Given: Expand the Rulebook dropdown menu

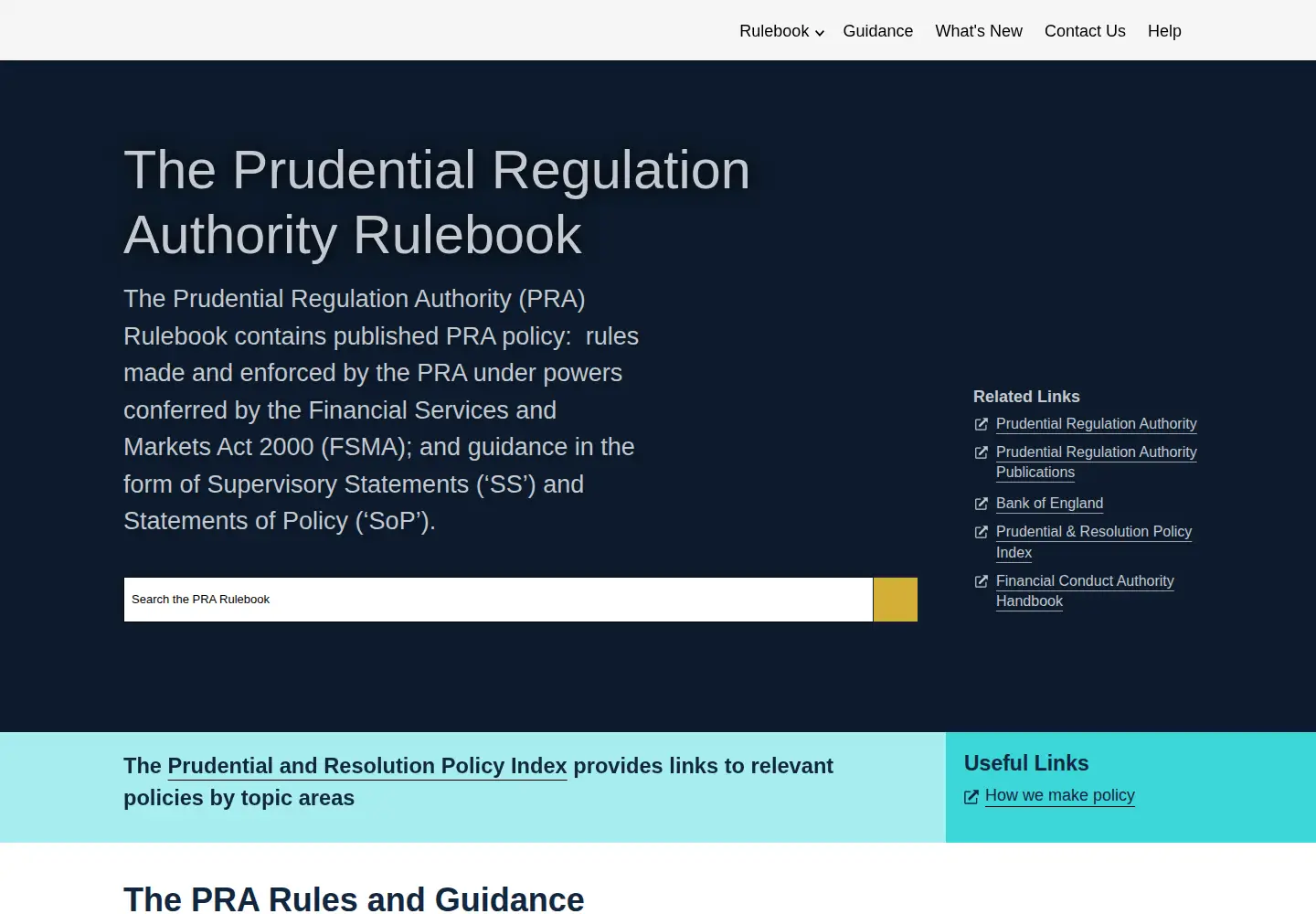Looking at the screenshot, I should click(x=781, y=31).
